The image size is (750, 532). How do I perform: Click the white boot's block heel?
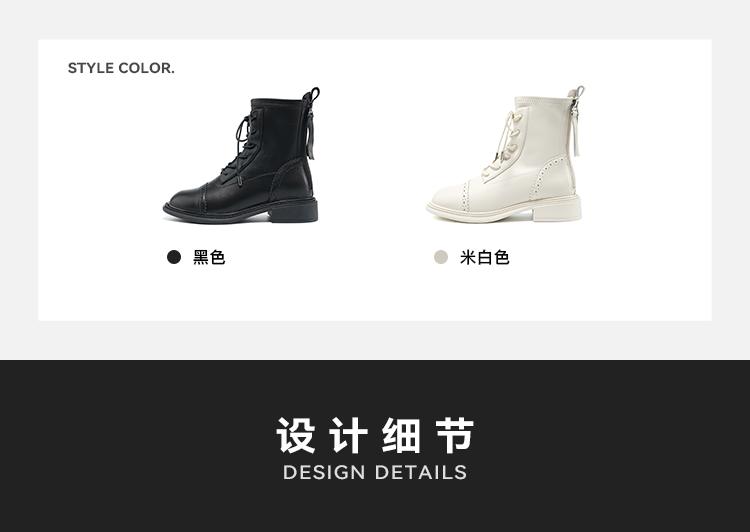(x=557, y=211)
